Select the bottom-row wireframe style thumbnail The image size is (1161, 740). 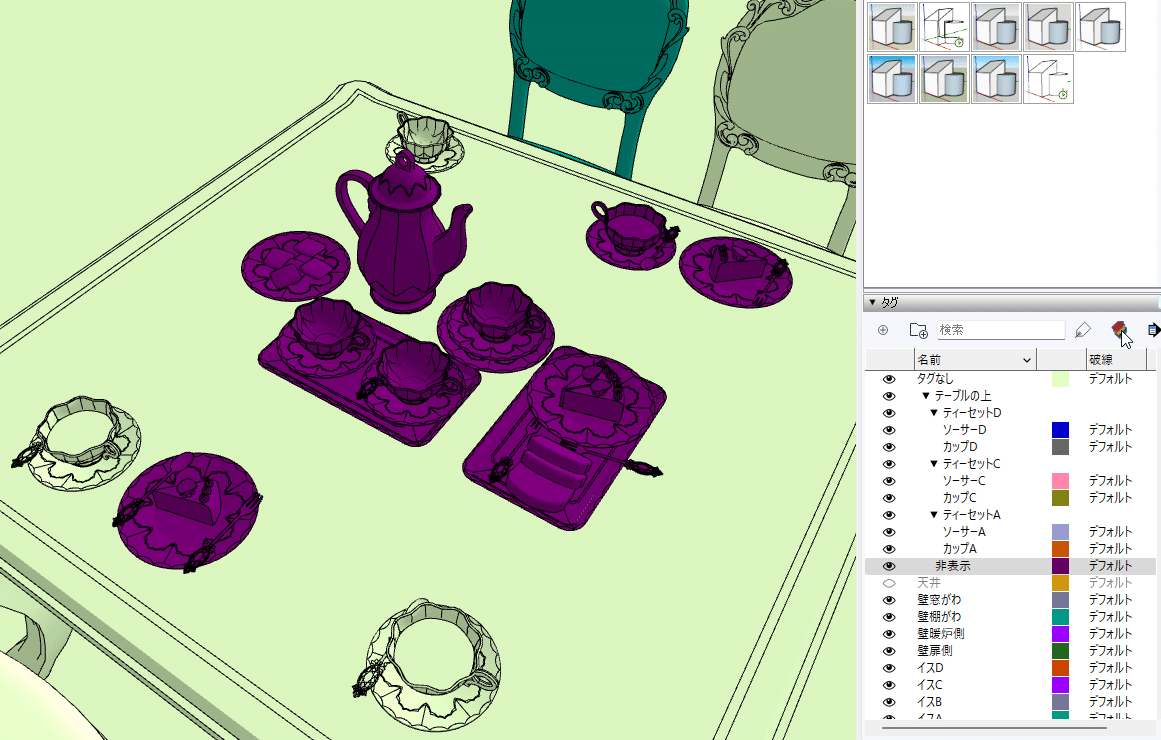coord(1048,79)
